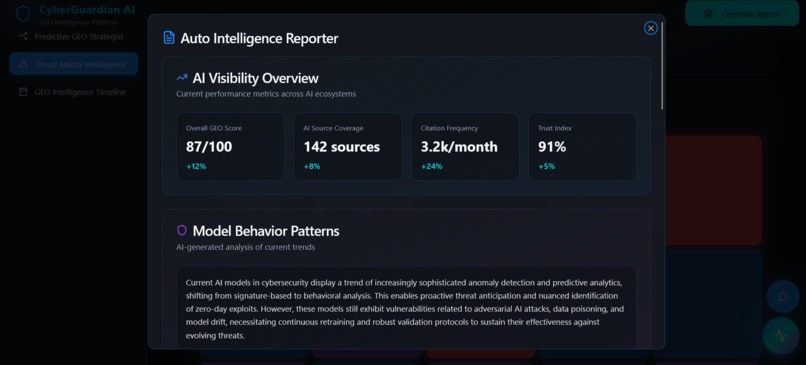Click the +5% change indicator
This screenshot has width=806, height=365.
pos(546,167)
